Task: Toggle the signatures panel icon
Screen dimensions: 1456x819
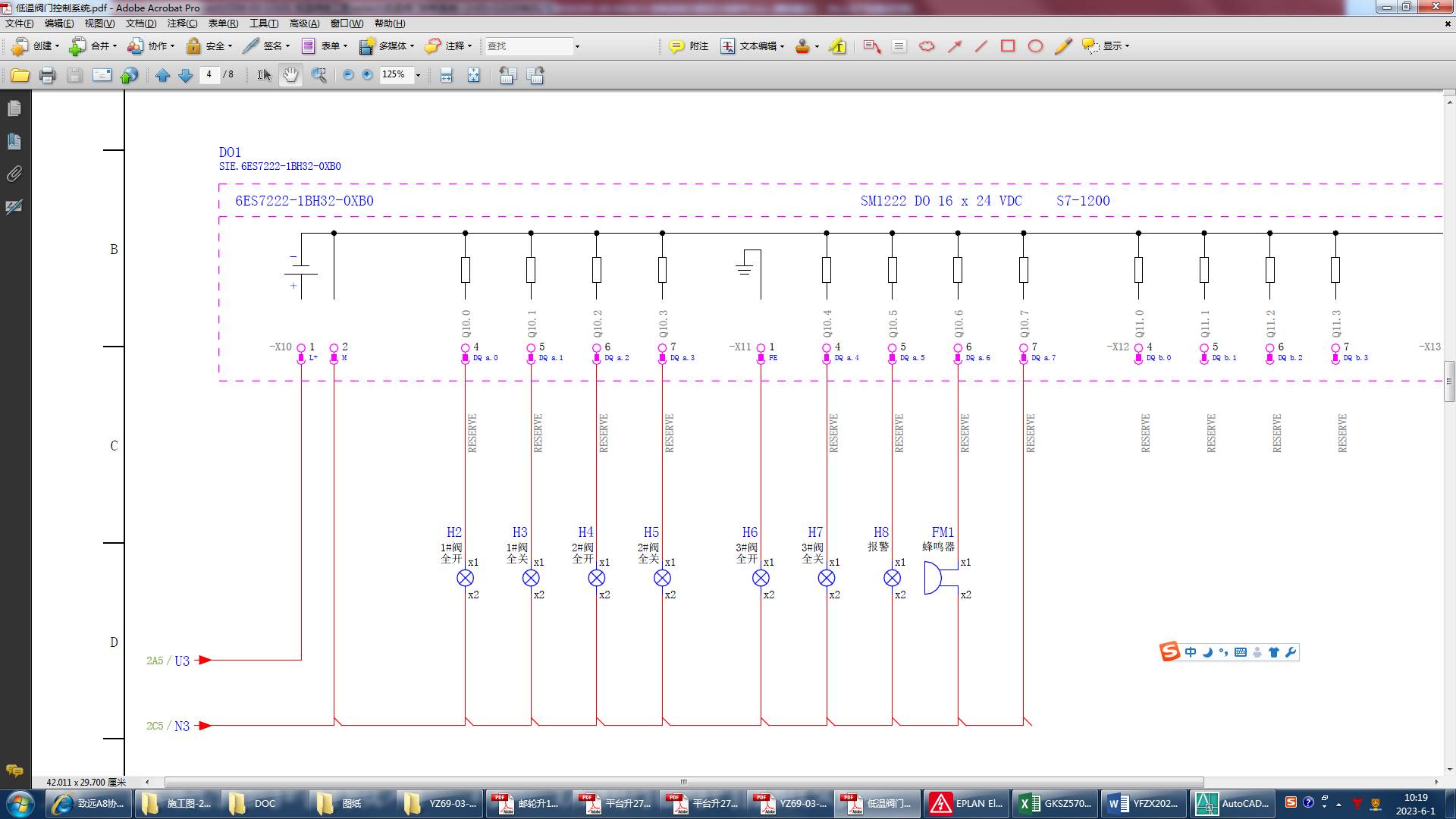Action: [x=14, y=207]
